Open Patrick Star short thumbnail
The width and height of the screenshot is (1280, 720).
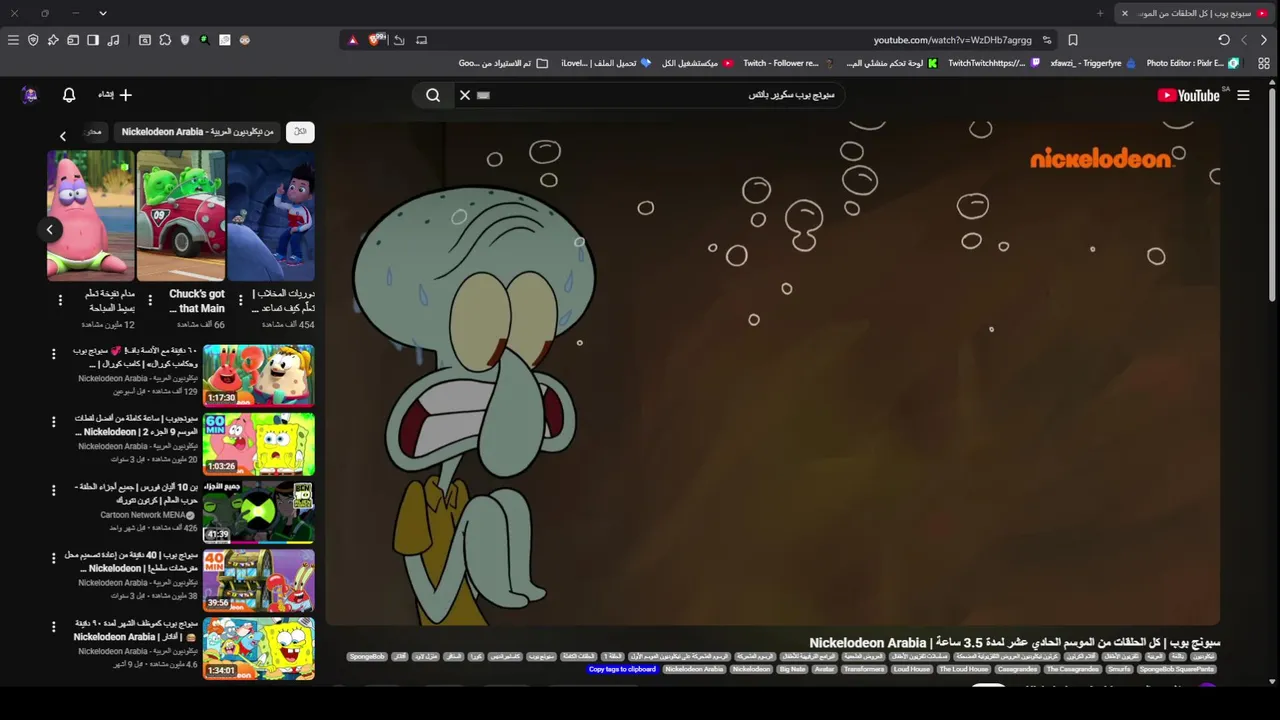91,215
